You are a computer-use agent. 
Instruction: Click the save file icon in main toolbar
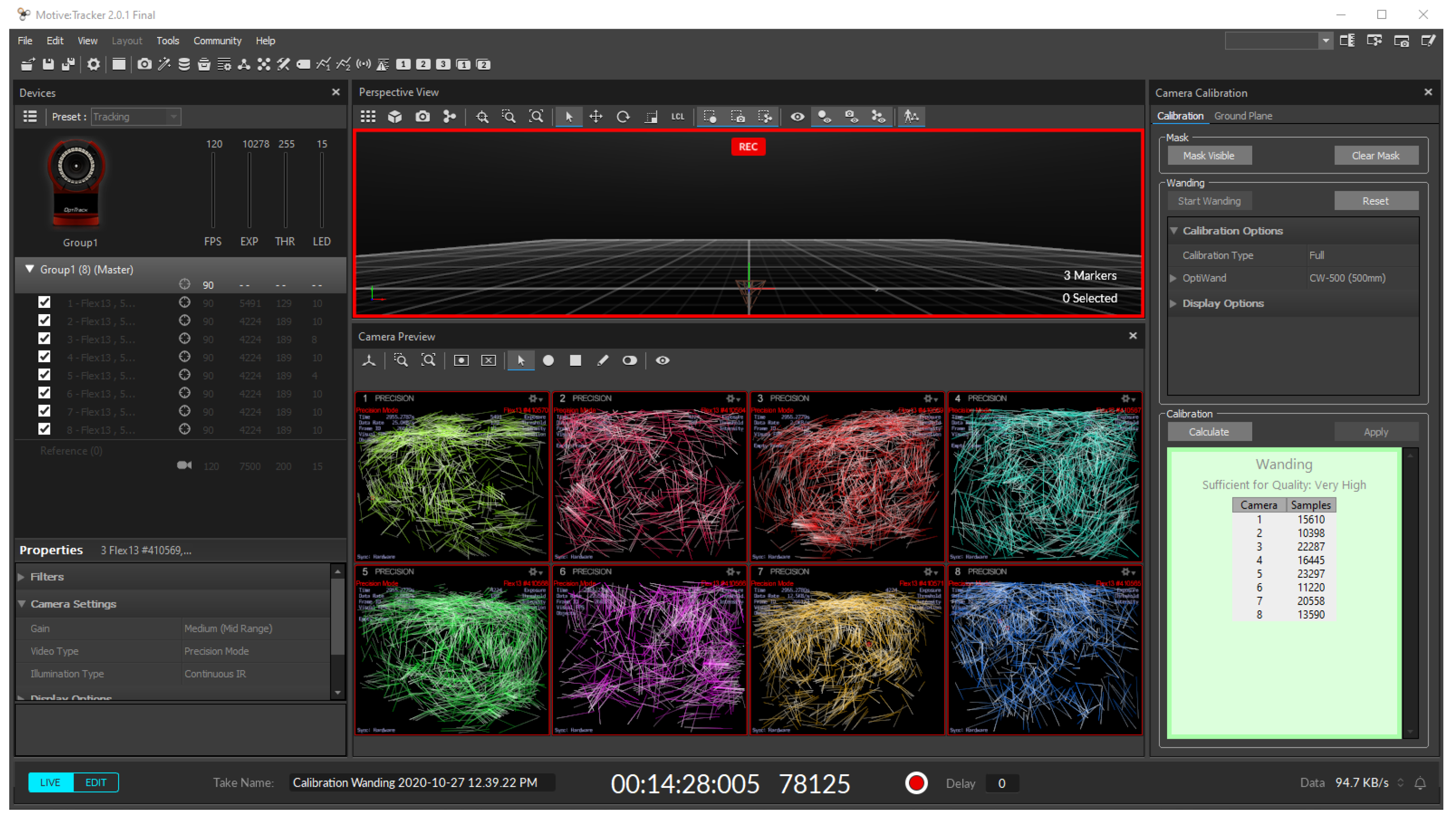49,65
